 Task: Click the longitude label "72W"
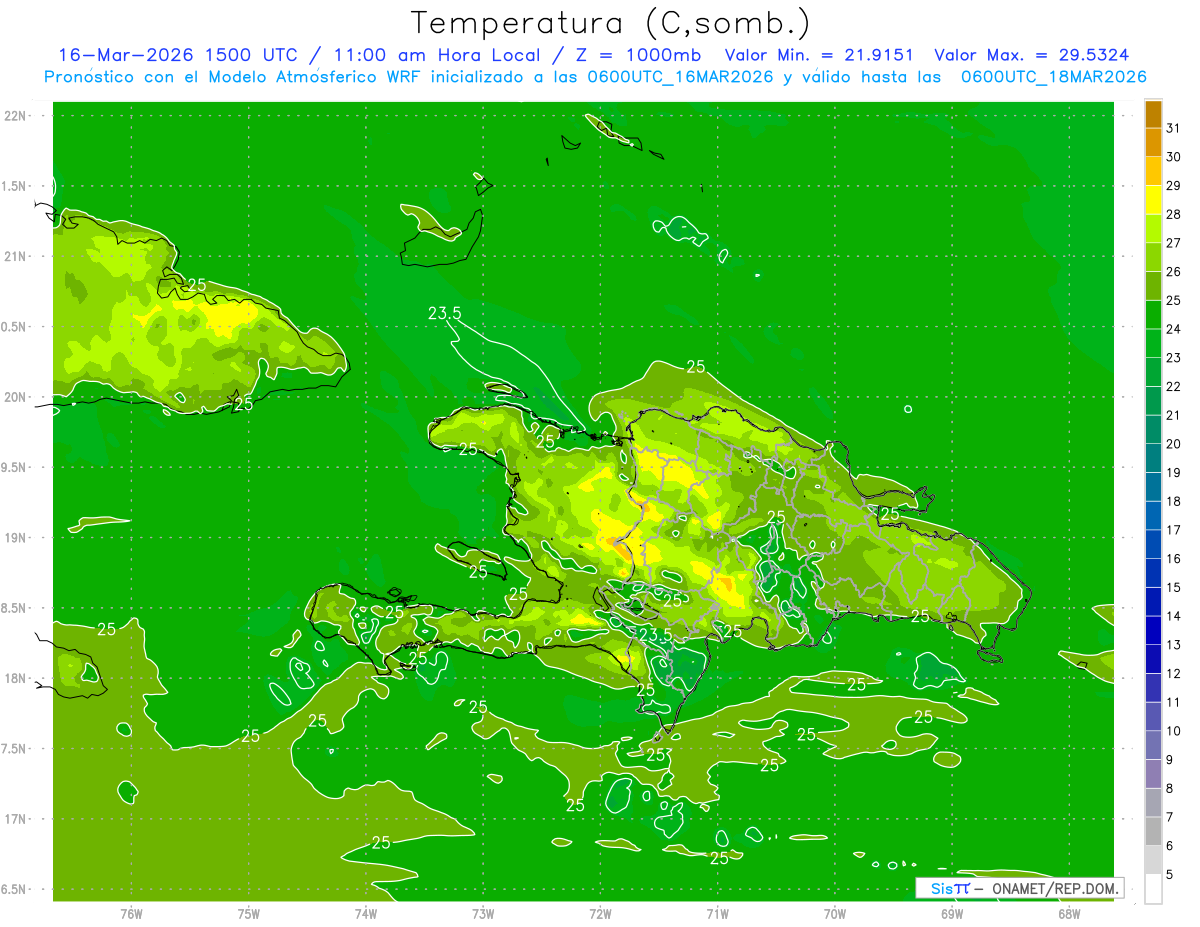[600, 914]
